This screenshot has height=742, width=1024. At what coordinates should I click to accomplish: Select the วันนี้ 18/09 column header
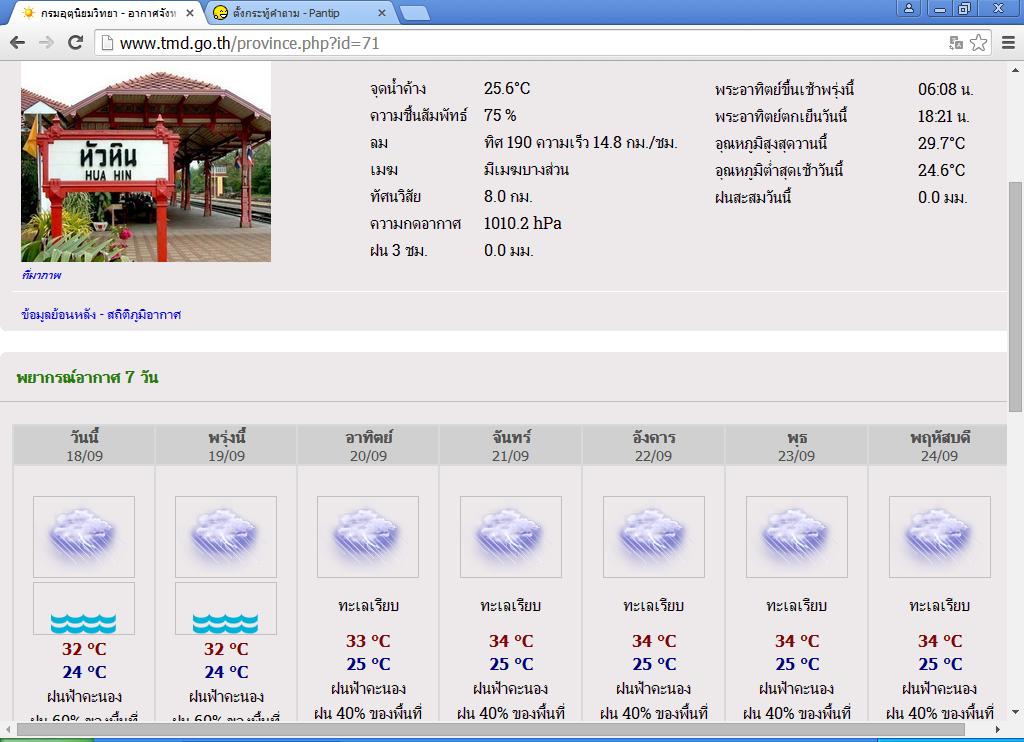pos(84,445)
